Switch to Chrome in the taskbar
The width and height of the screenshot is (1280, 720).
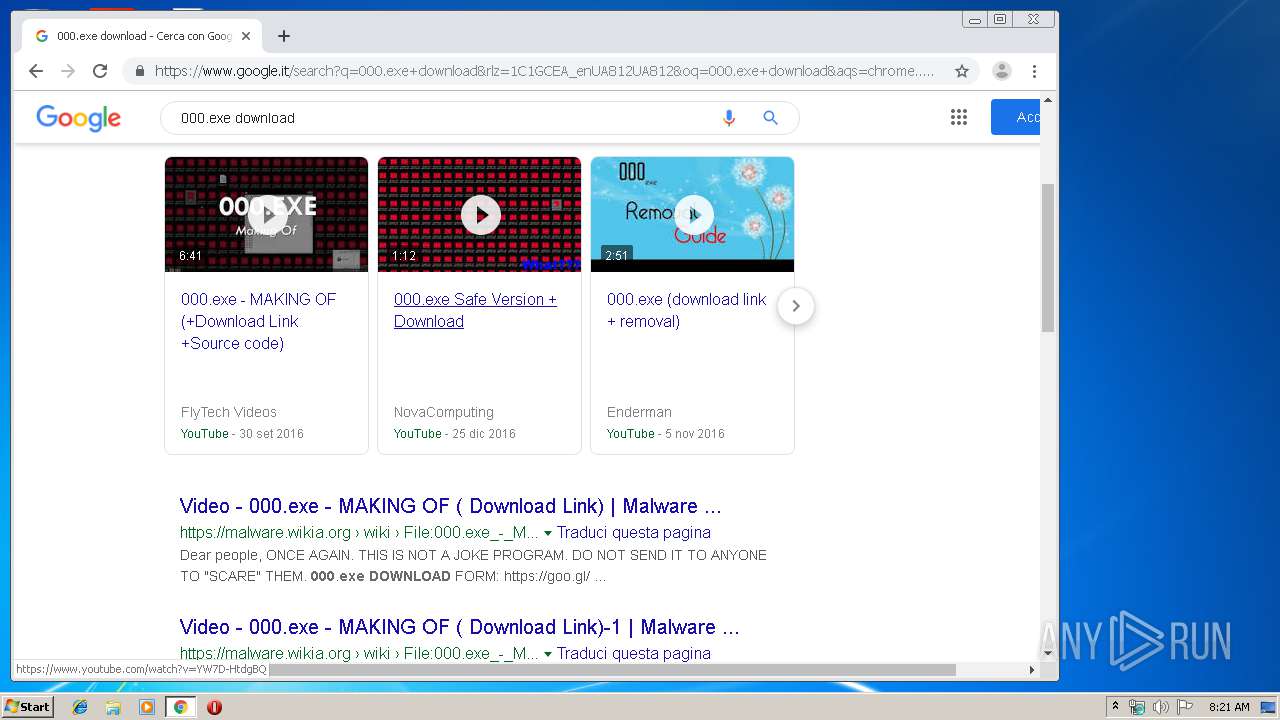(x=180, y=707)
